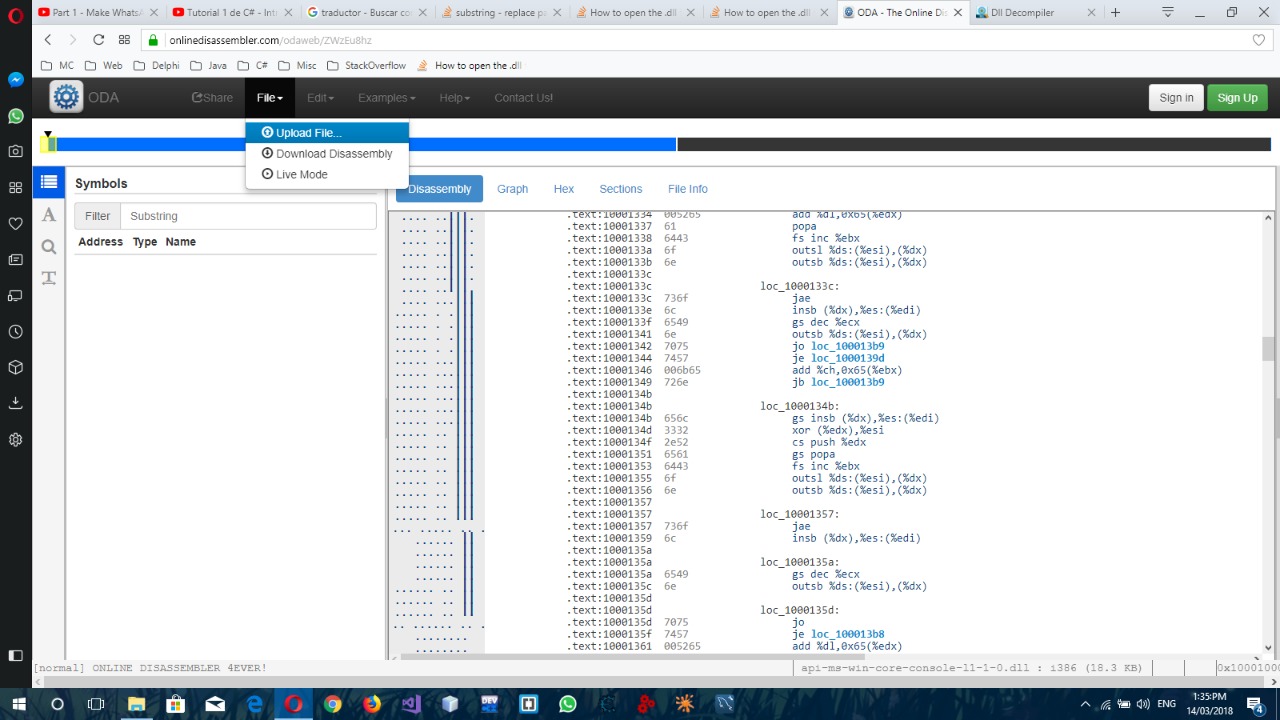The width and height of the screenshot is (1280, 720).
Task: Open the Delphi bookmarks folder
Action: click(x=158, y=65)
